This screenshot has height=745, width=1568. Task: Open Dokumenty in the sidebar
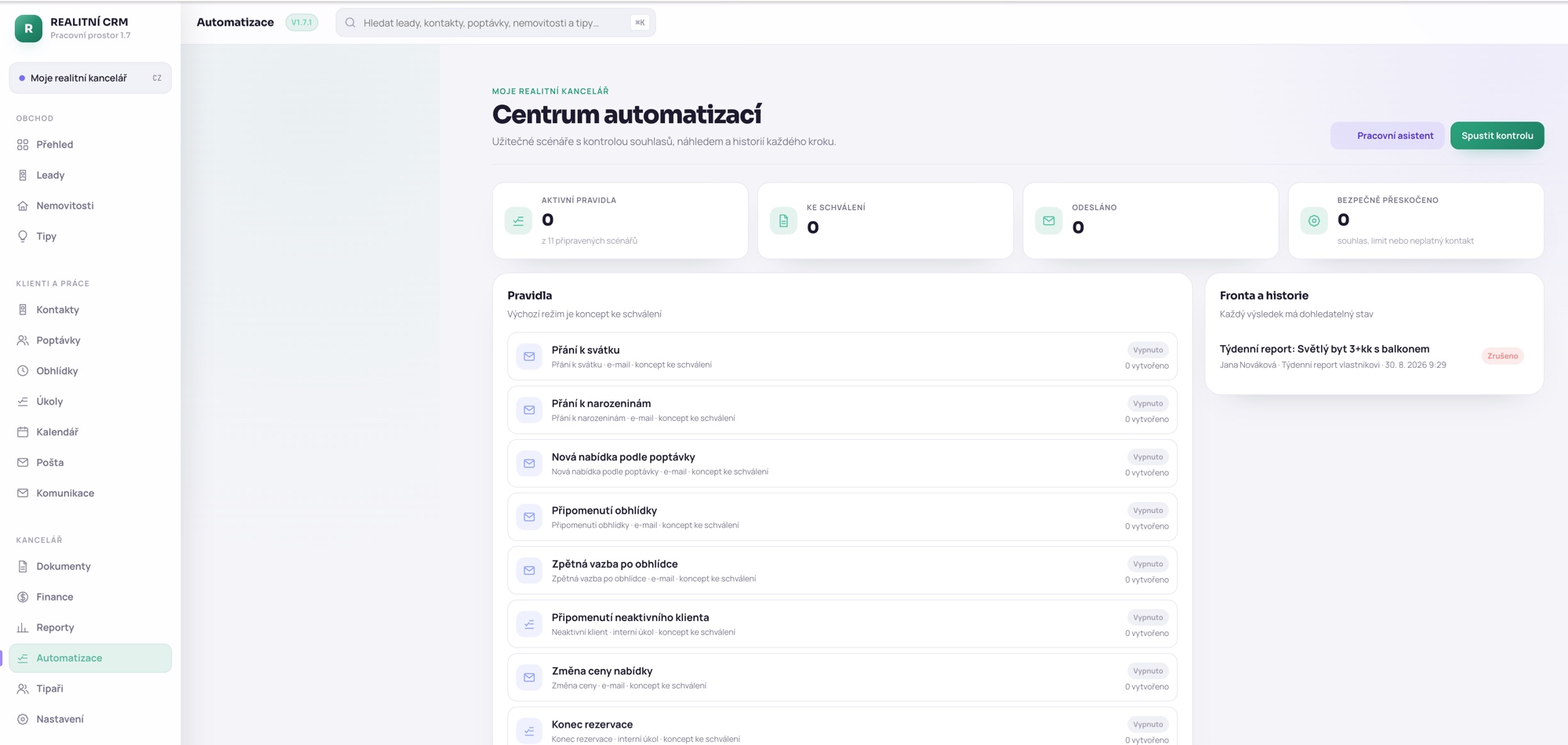coord(90,566)
